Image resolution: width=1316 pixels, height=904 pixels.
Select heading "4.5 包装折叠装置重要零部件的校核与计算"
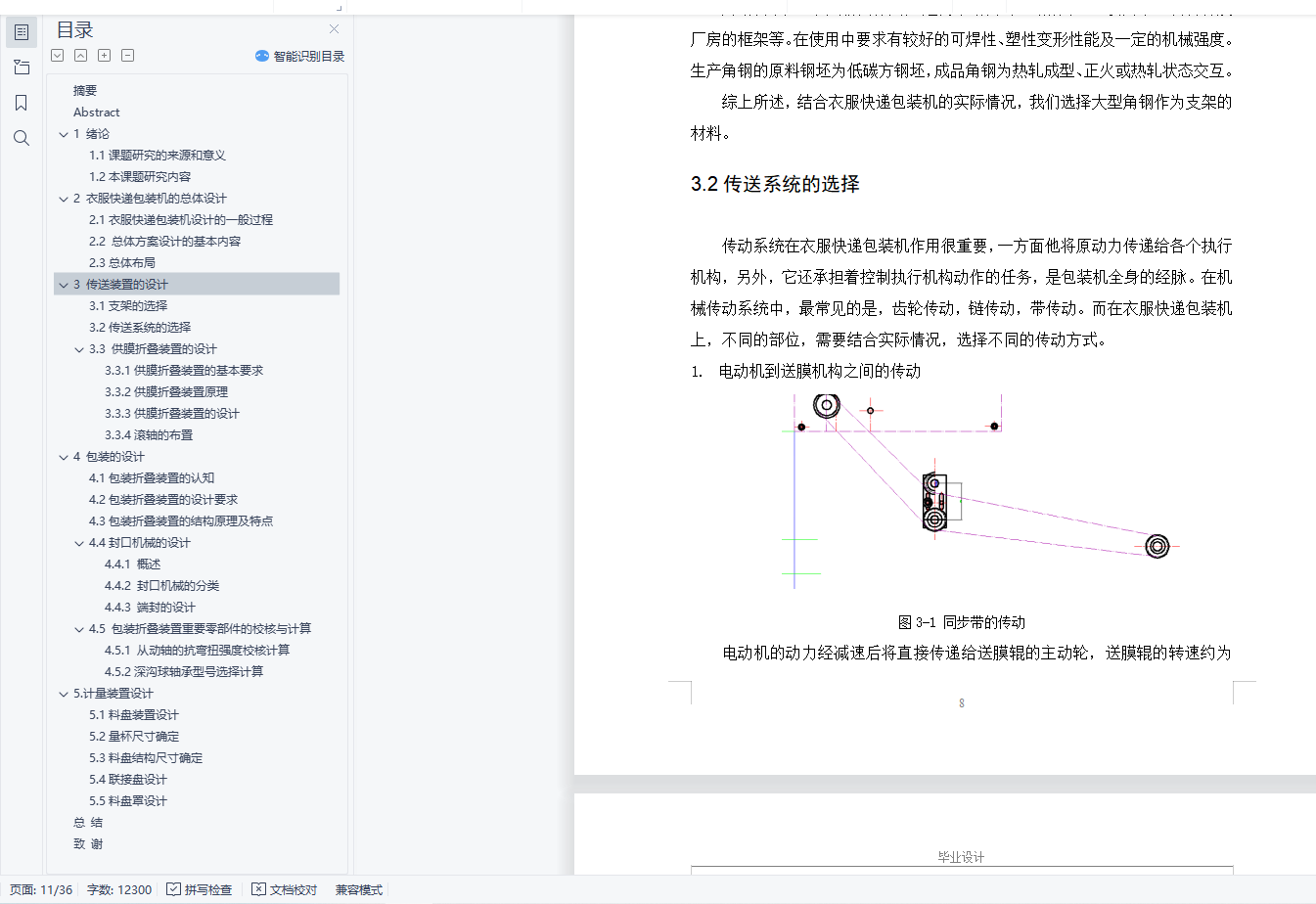point(200,629)
